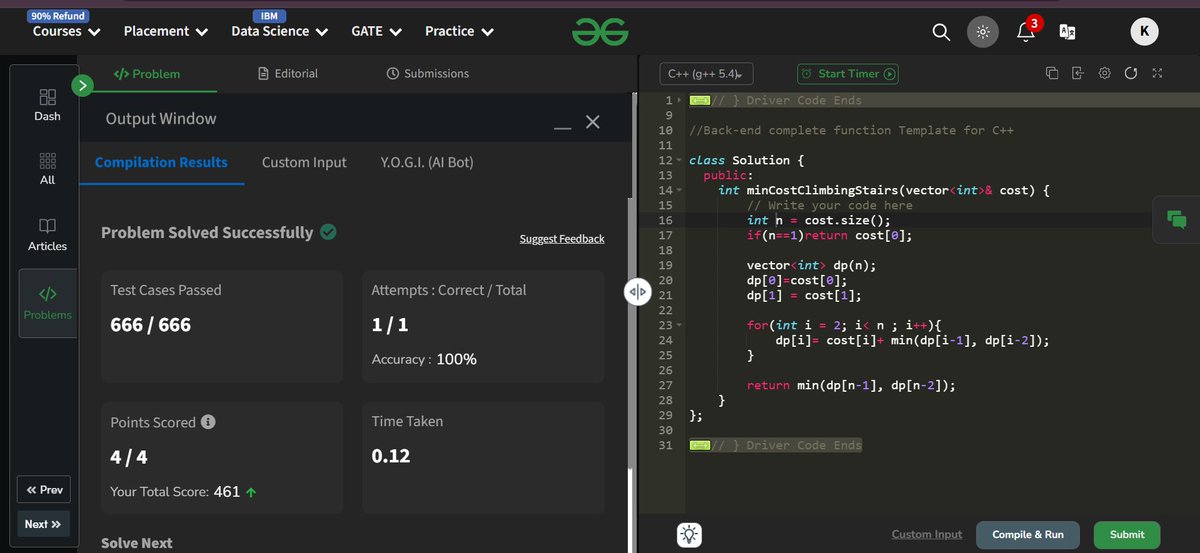This screenshot has width=1200, height=553.
Task: Expand the Placement dropdown menu
Action: [x=166, y=31]
